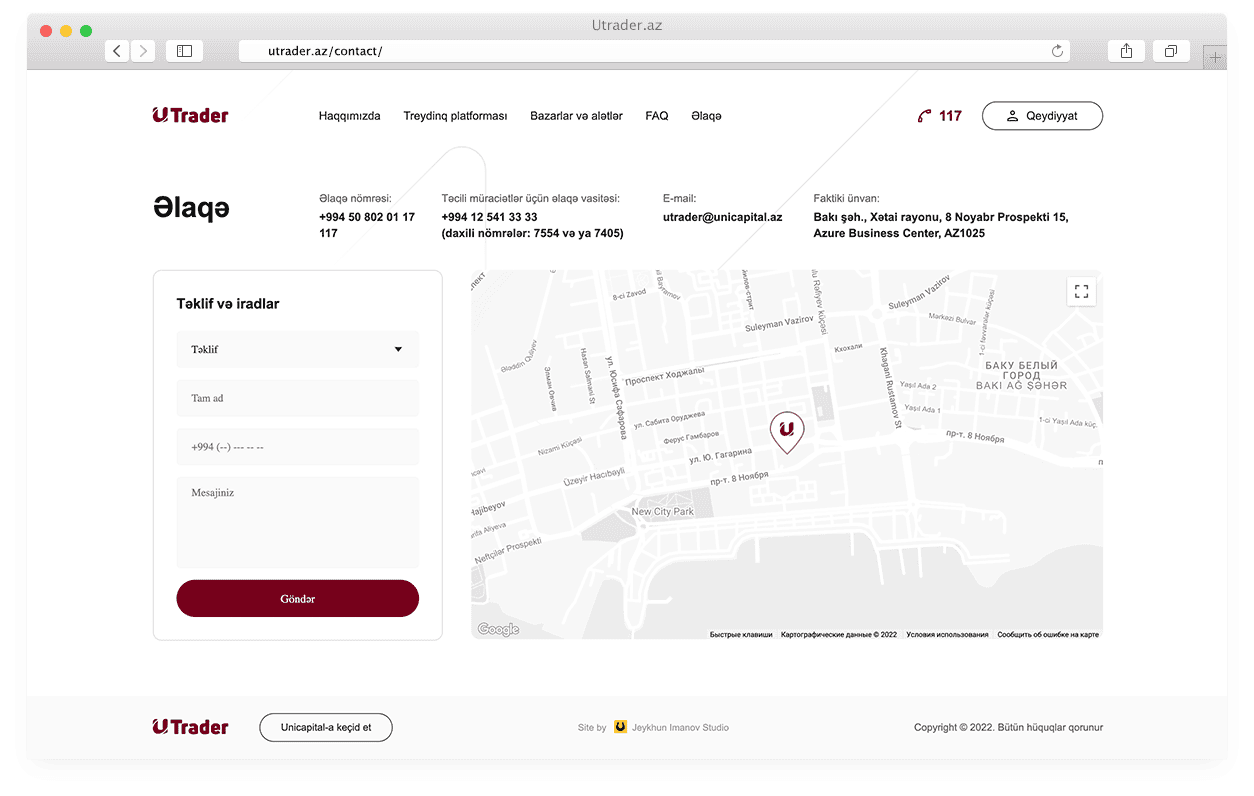Screen dimensions: 1254x796
Task: Click the Условия использования map link
Action: (x=946, y=634)
